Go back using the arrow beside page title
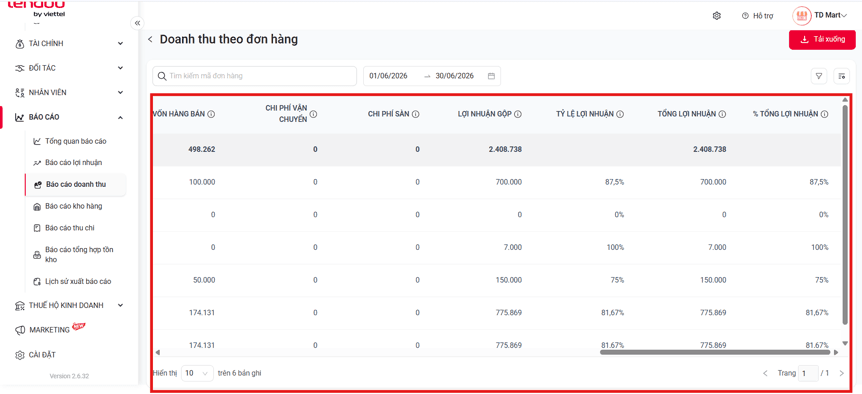The image size is (862, 394). point(150,40)
